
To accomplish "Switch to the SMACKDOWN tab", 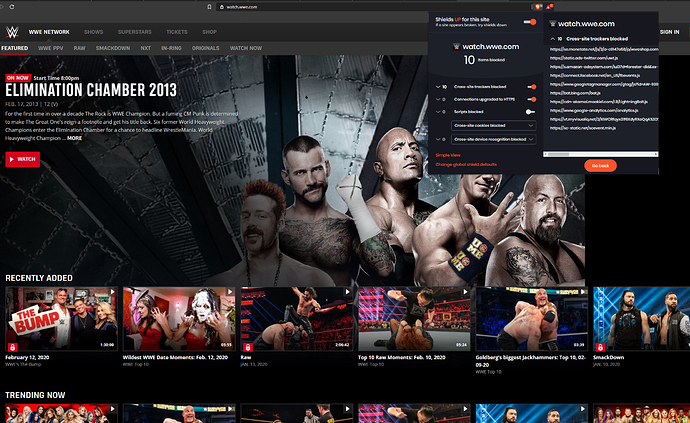I will pos(113,48).
